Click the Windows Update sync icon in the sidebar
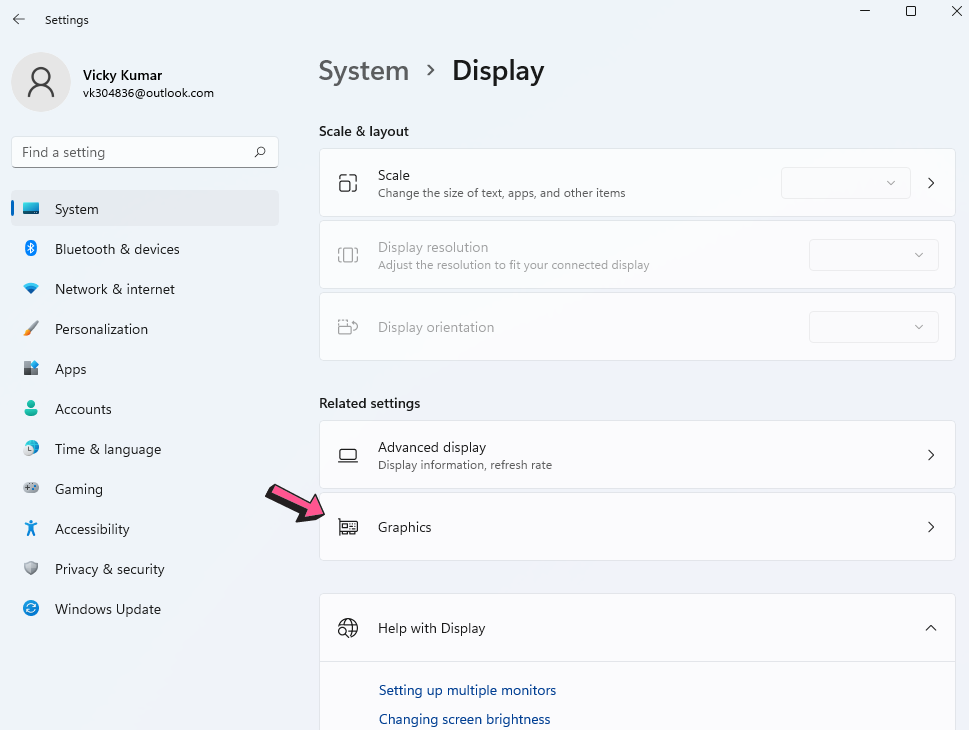The height and width of the screenshot is (730, 969). tap(31, 609)
